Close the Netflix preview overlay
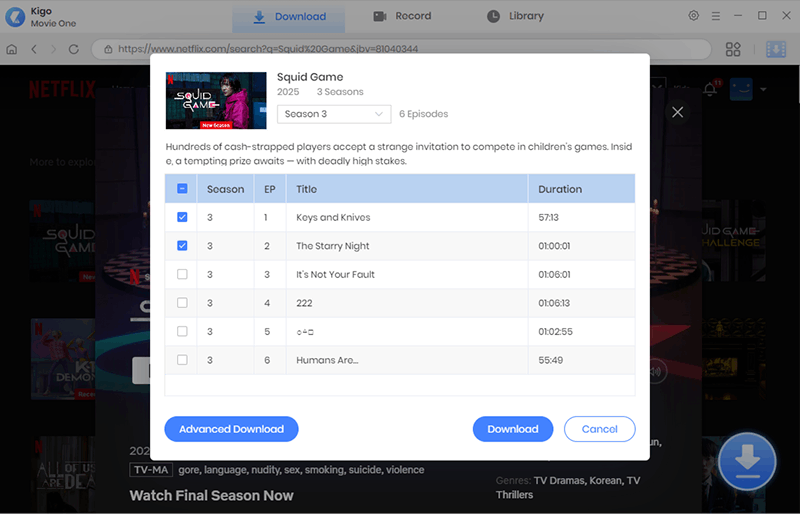 (678, 112)
